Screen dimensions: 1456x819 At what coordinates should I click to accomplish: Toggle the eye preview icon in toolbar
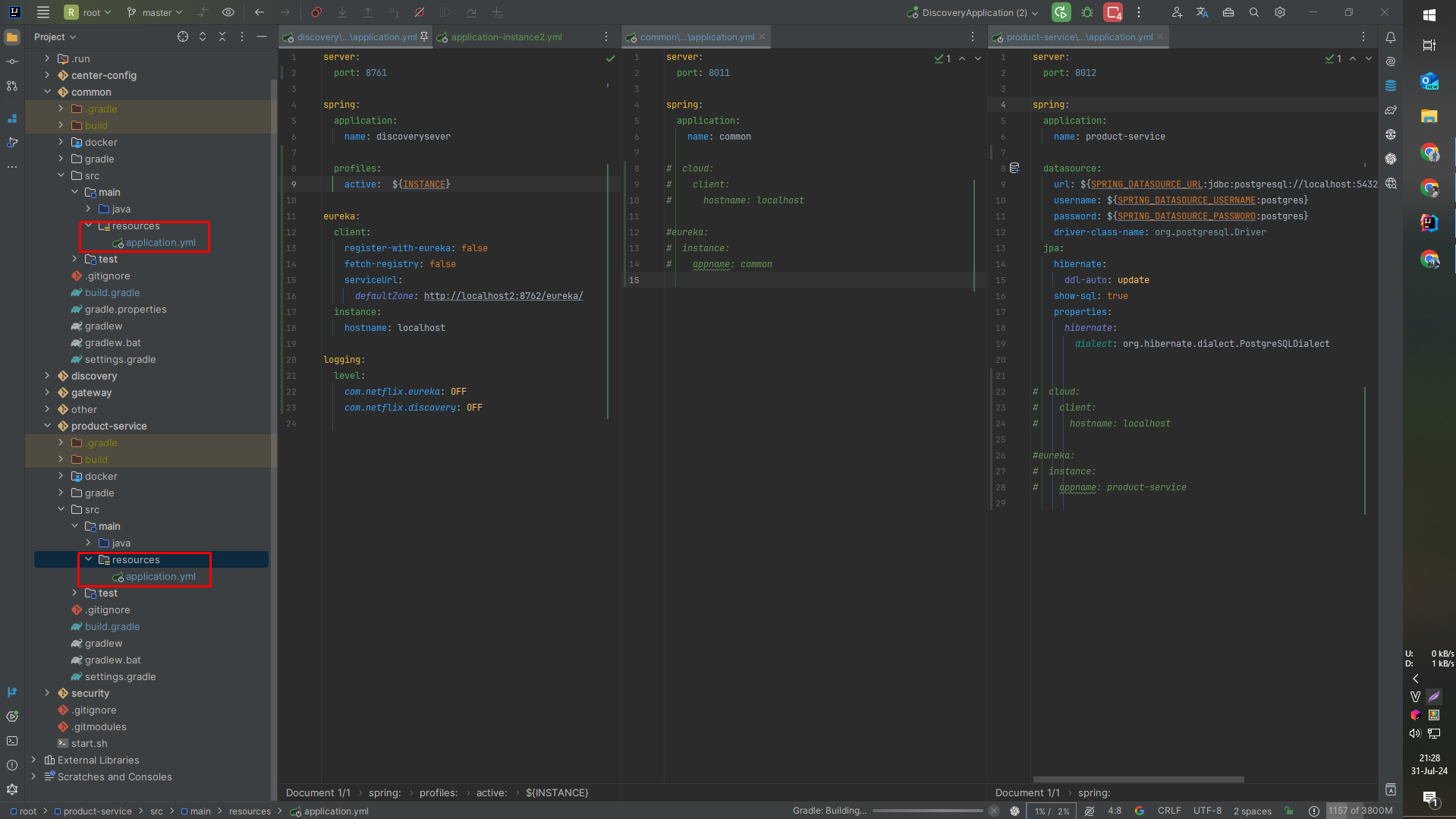click(228, 12)
